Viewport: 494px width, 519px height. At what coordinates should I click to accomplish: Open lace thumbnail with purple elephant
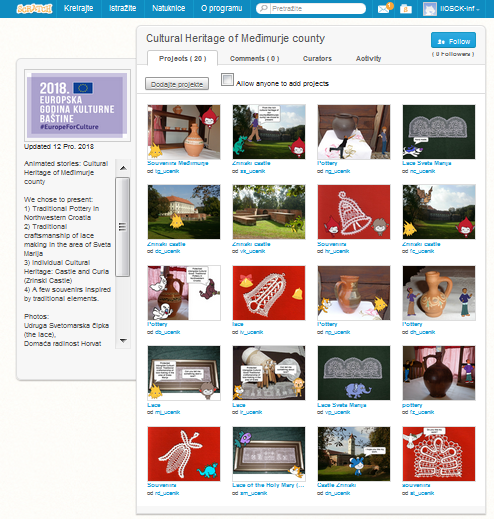click(354, 373)
